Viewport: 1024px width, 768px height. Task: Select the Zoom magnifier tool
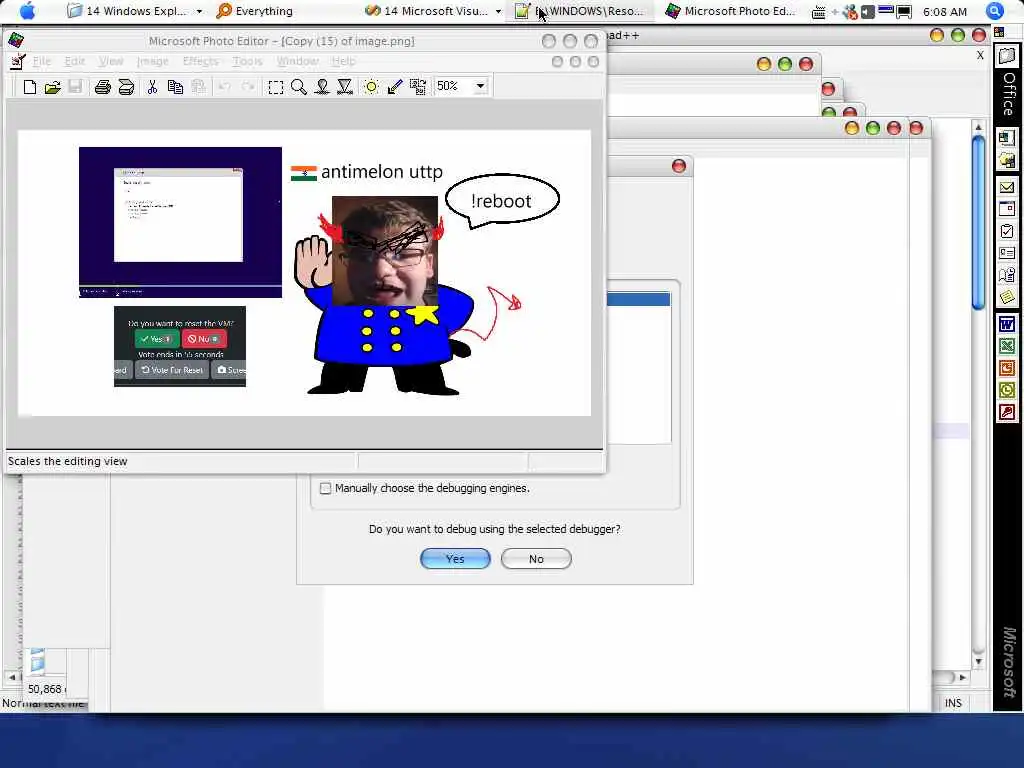(x=298, y=87)
